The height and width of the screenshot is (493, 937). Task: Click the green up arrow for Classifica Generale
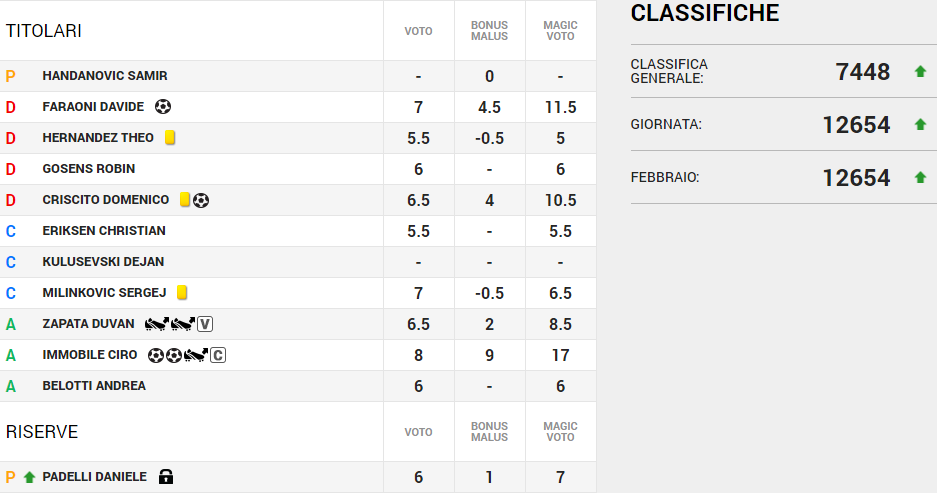[x=920, y=72]
